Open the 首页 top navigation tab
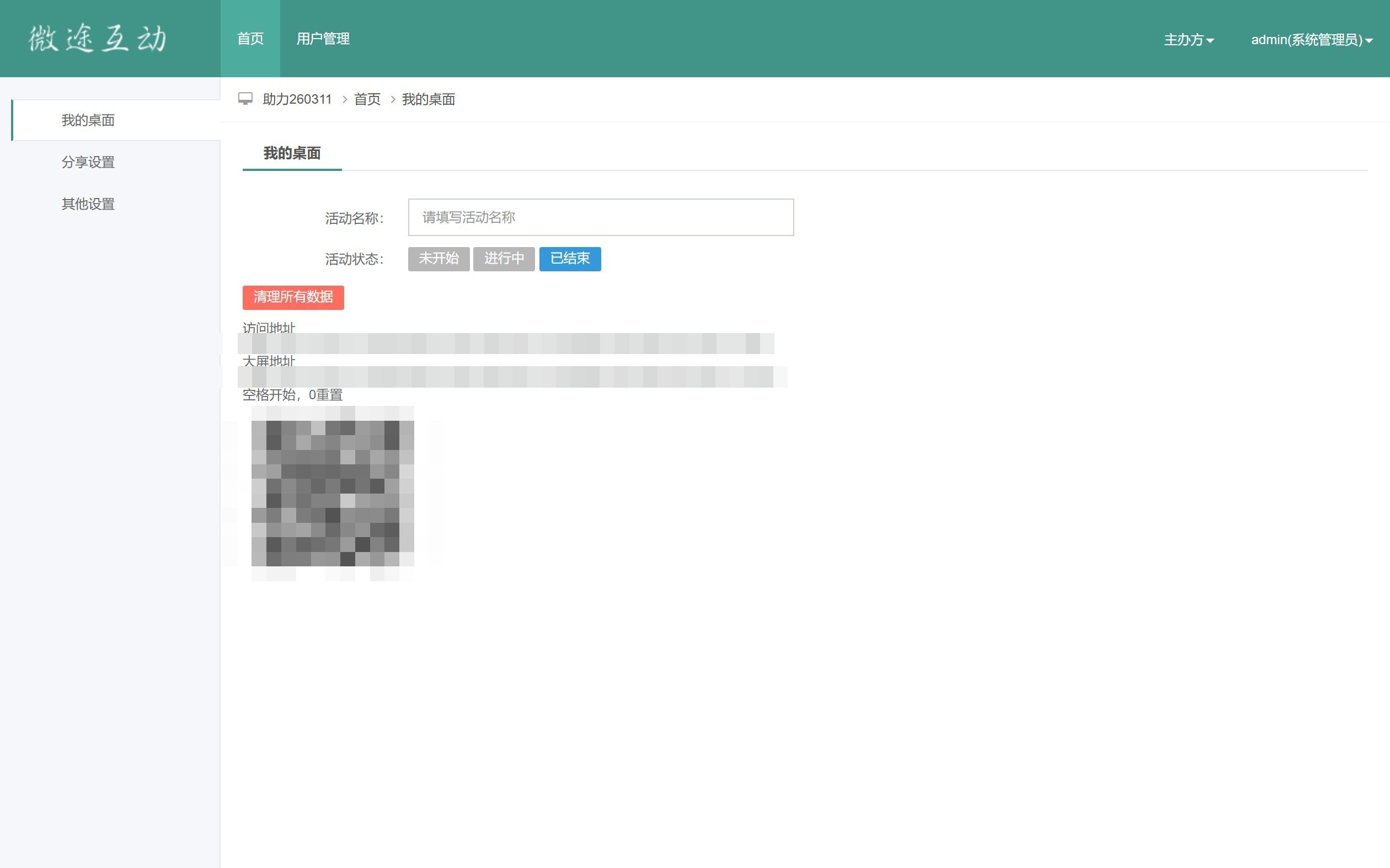The width and height of the screenshot is (1390, 868). [250, 39]
